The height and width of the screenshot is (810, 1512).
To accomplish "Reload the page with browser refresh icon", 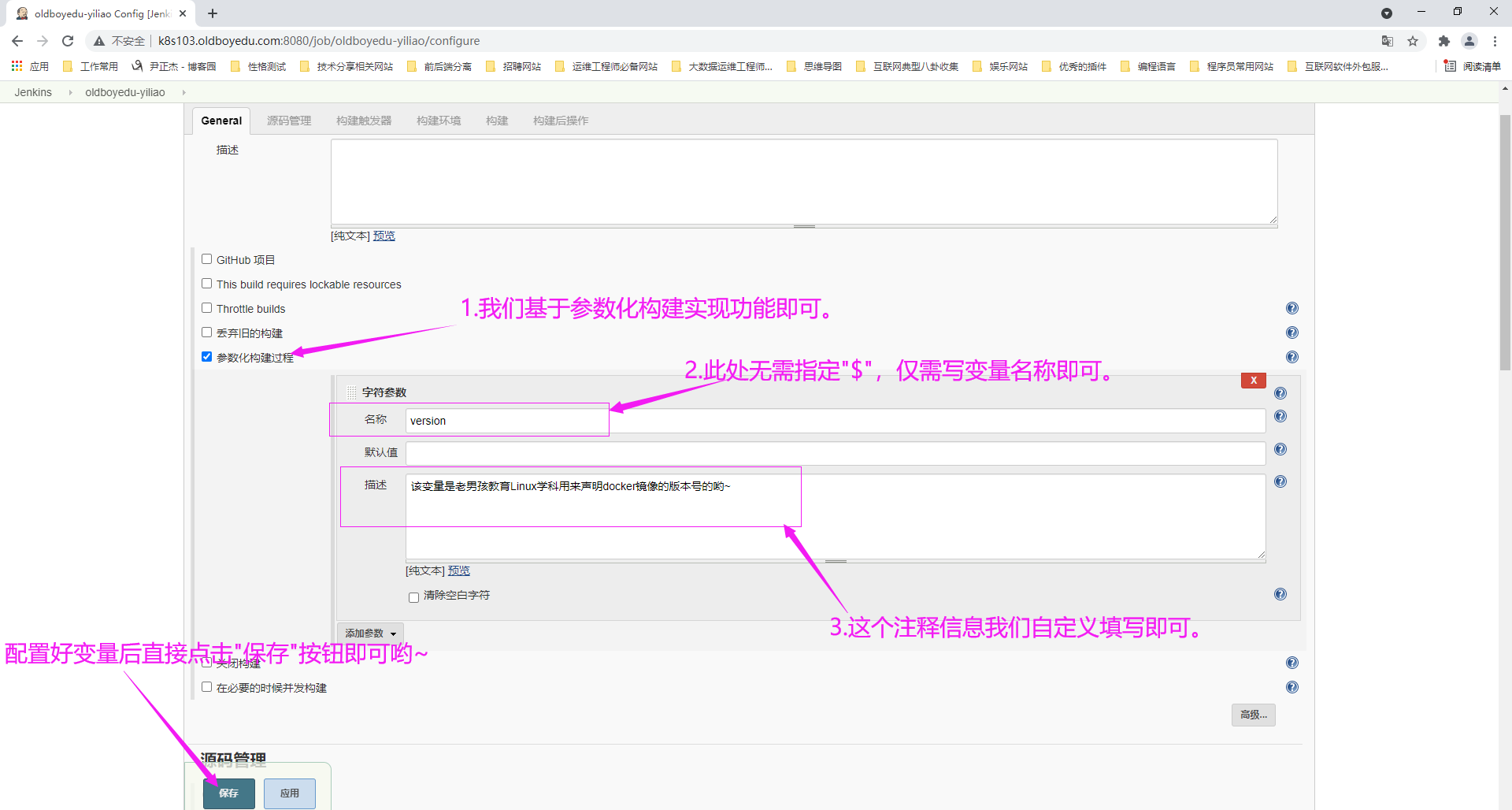I will point(68,41).
